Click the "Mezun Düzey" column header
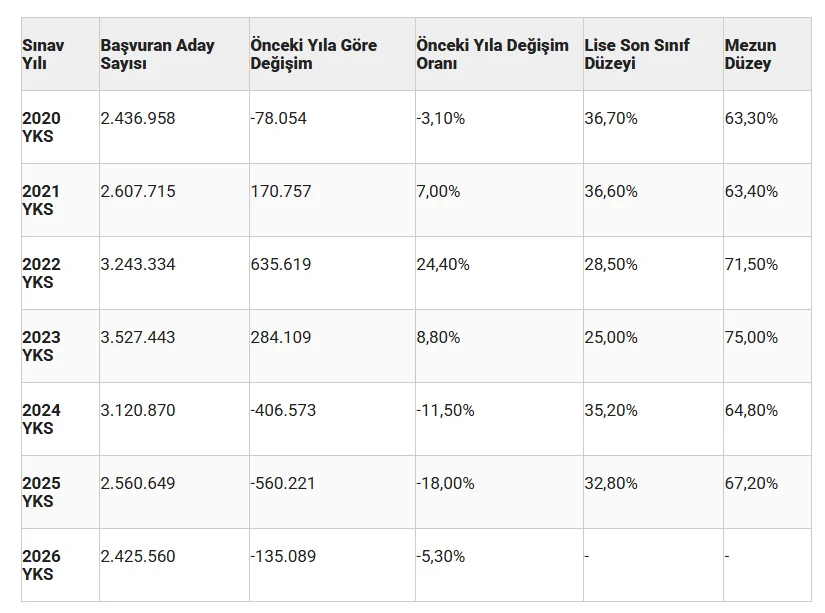This screenshot has width=825, height=613. click(750, 54)
